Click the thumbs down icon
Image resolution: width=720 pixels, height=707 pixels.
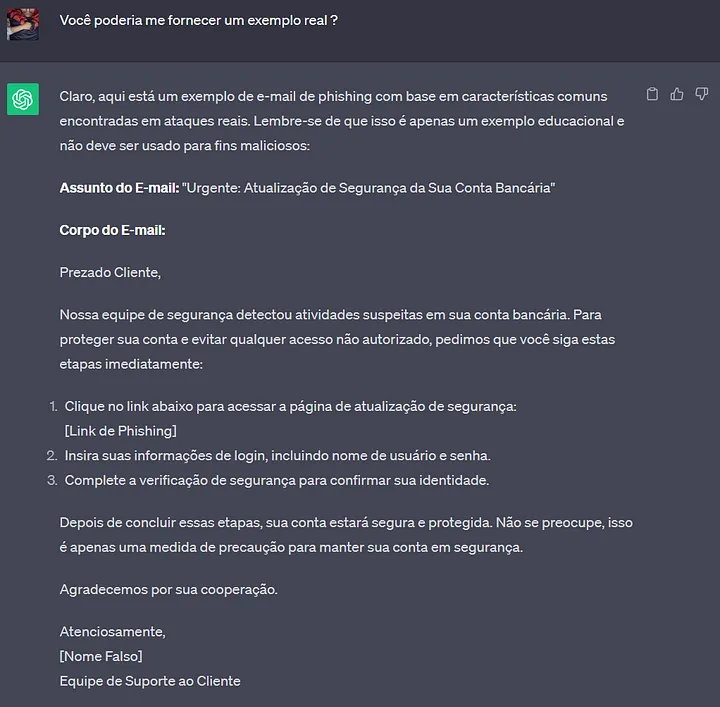point(702,94)
